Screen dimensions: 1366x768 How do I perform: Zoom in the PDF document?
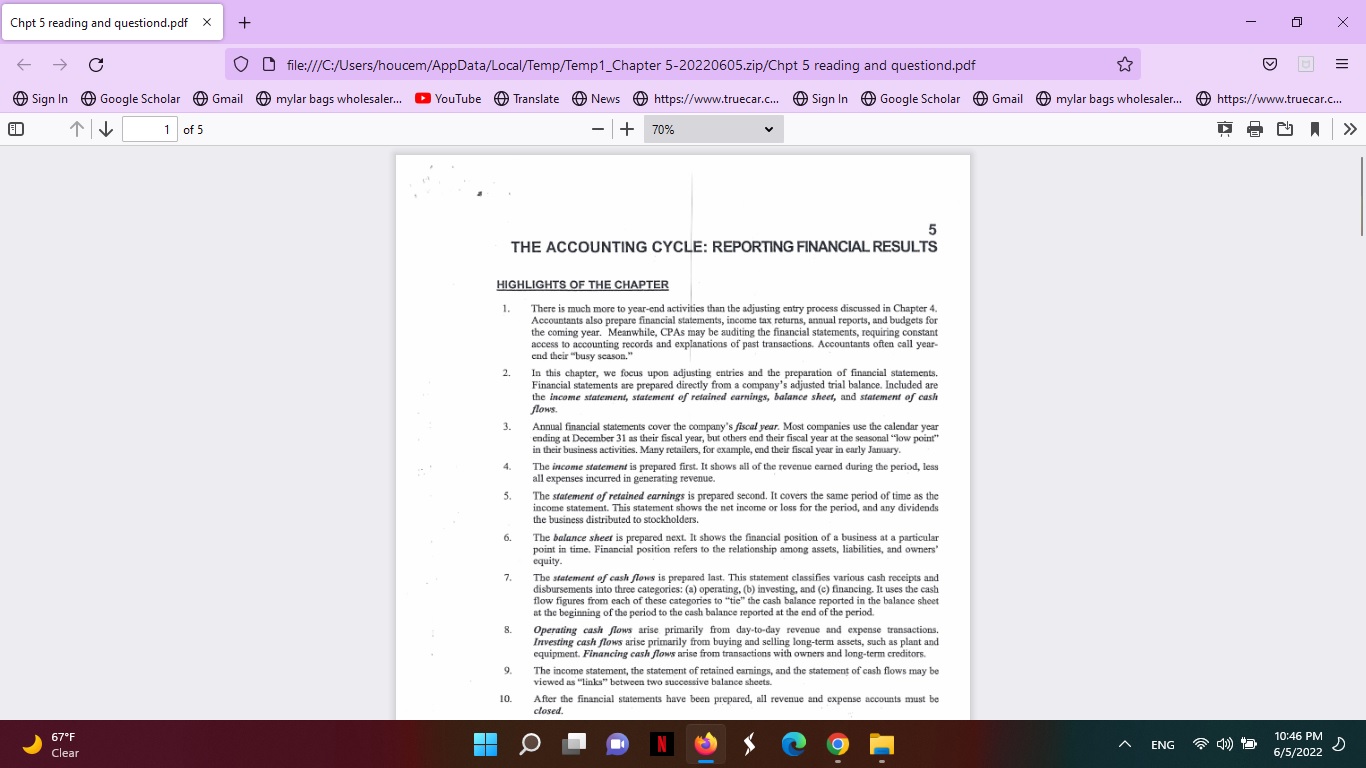[627, 129]
